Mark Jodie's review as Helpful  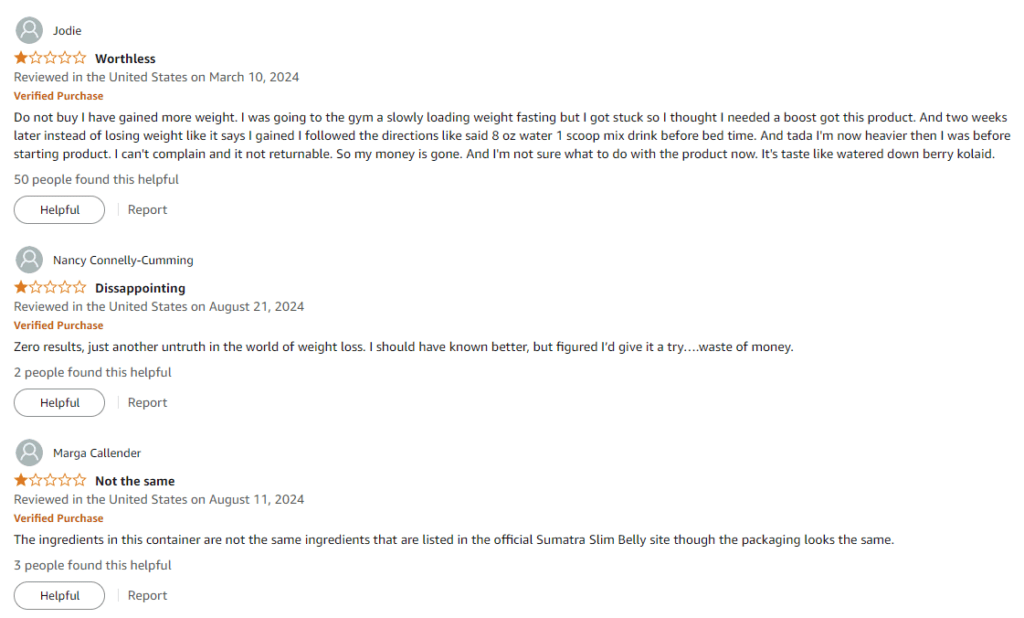click(59, 210)
